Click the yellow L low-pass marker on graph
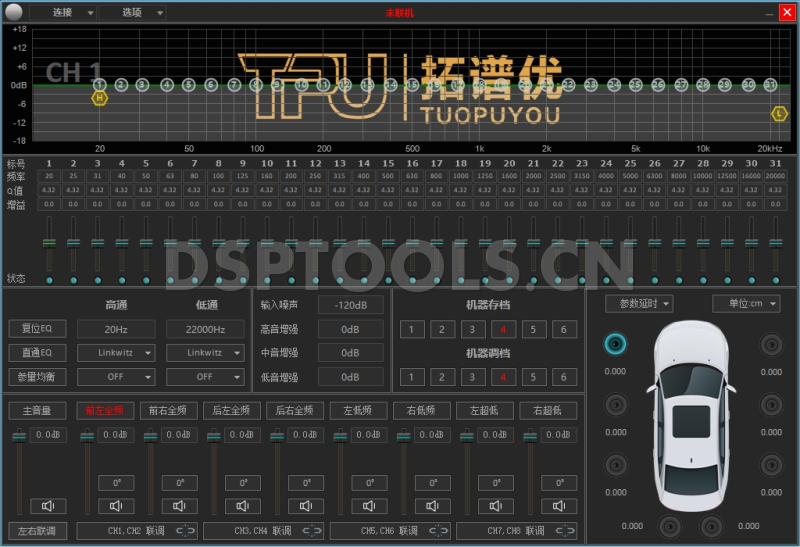 coord(779,114)
